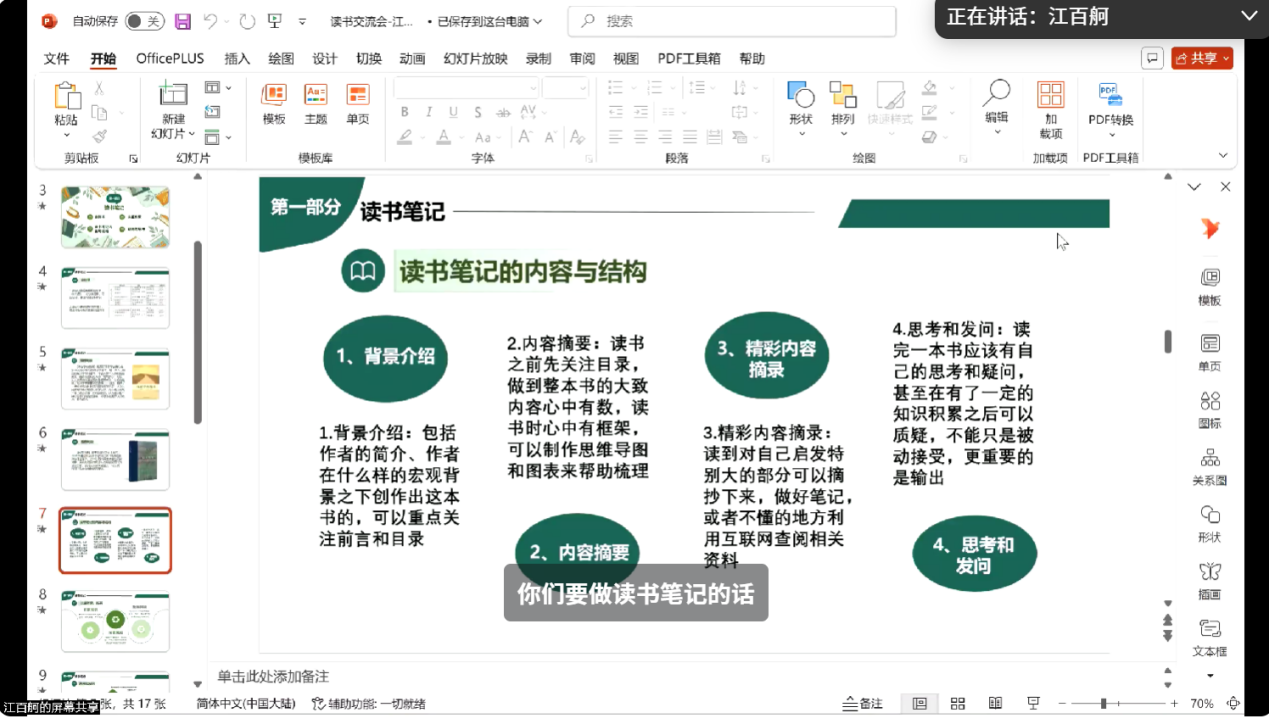Click the 加载项 add-ins icon
This screenshot has width=1269, height=724.
pos(1050,96)
